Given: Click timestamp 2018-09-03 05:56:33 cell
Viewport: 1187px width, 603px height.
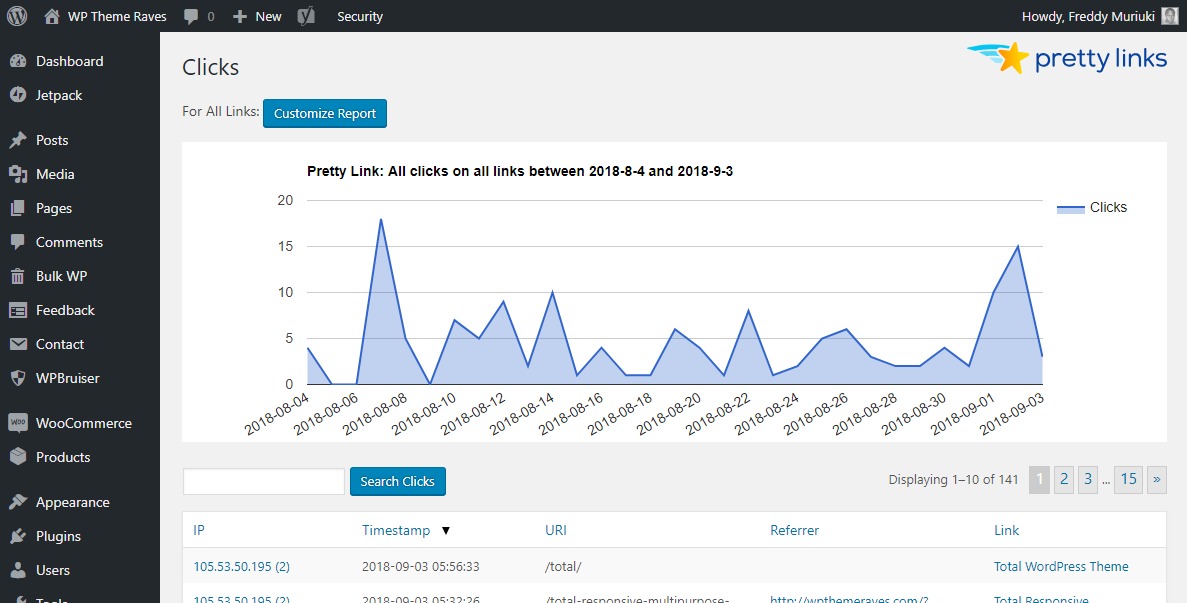Looking at the screenshot, I should pyautogui.click(x=420, y=566).
